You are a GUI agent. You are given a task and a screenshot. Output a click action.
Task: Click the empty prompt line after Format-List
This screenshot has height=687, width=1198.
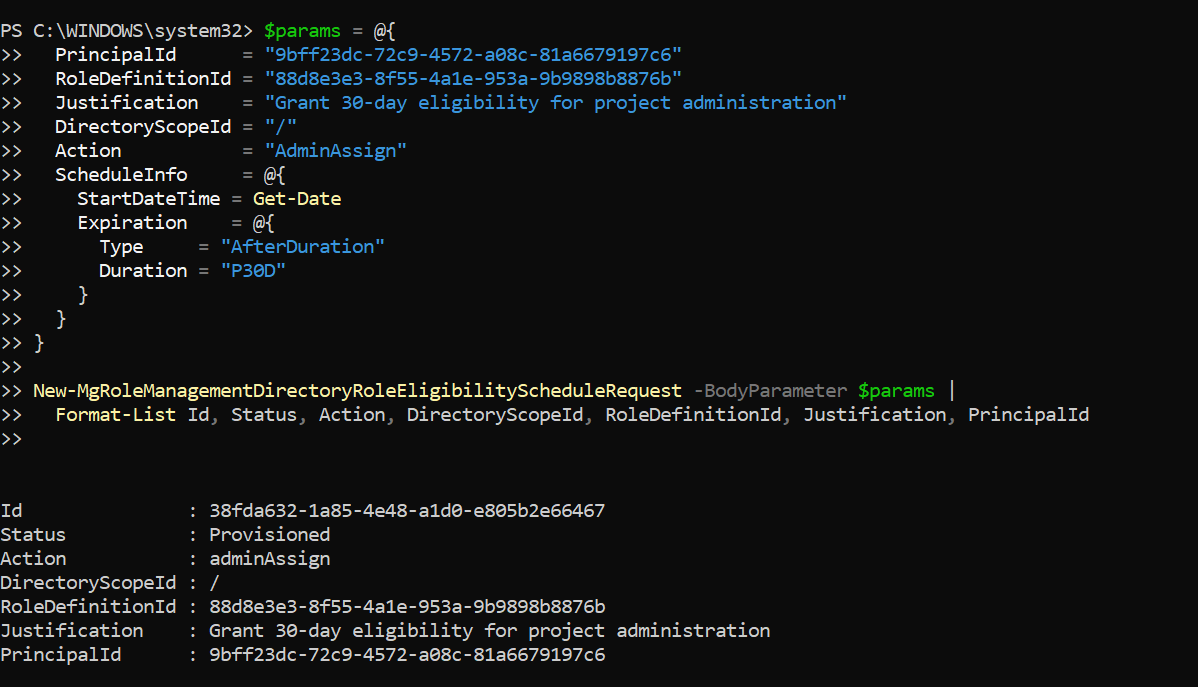[12, 438]
